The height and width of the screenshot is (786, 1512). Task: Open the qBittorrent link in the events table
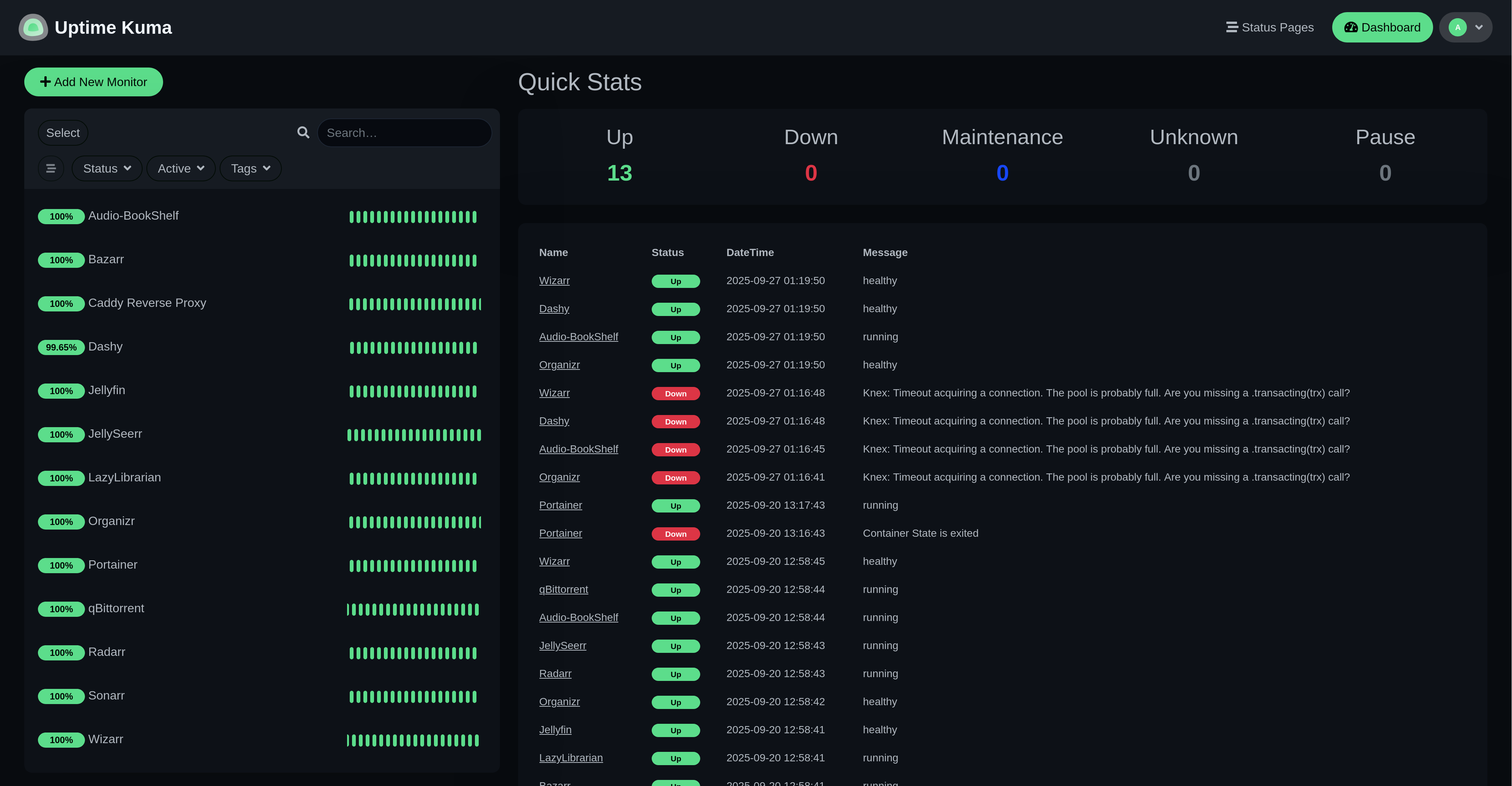click(x=563, y=589)
